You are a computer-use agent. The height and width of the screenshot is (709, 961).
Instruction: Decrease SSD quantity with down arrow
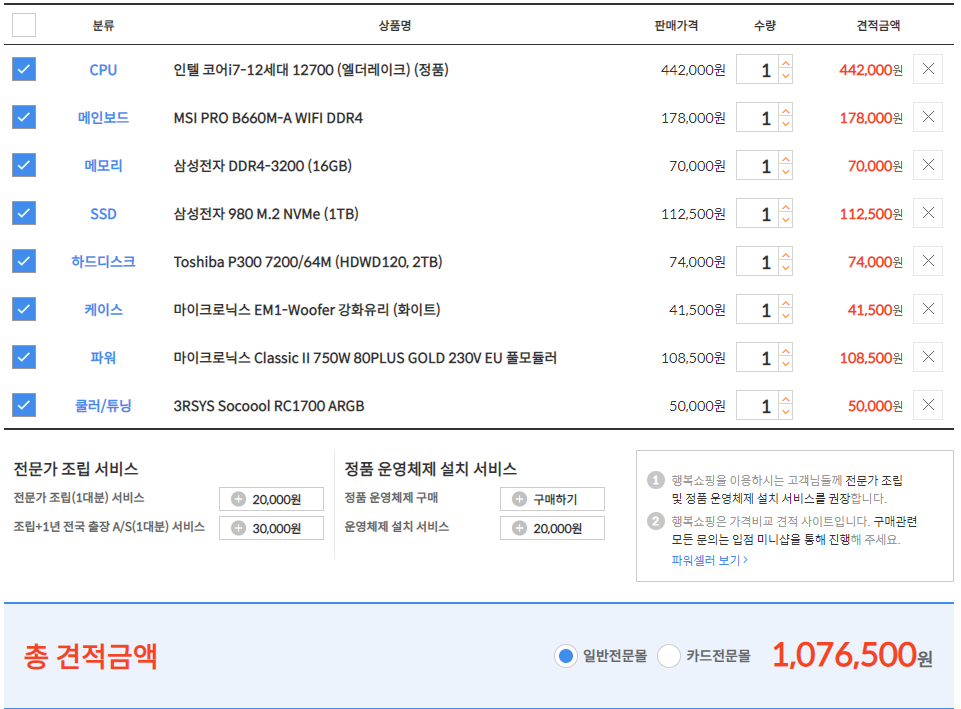click(x=786, y=221)
